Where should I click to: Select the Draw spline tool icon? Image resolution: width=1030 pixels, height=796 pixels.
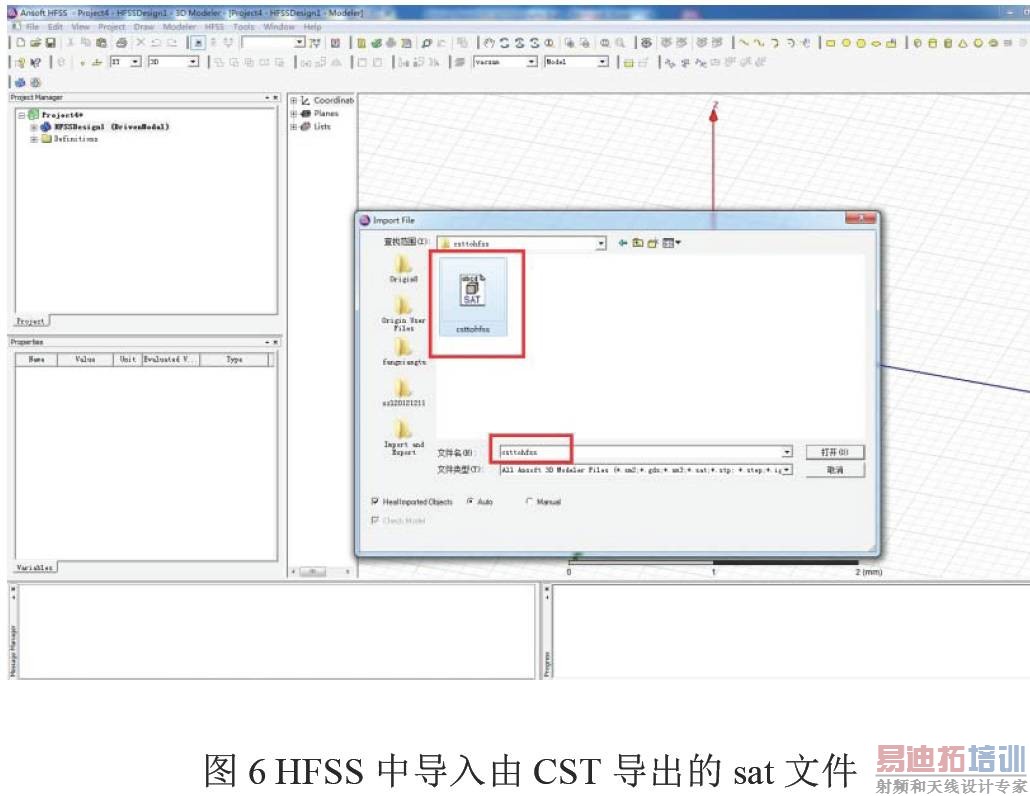pos(759,43)
